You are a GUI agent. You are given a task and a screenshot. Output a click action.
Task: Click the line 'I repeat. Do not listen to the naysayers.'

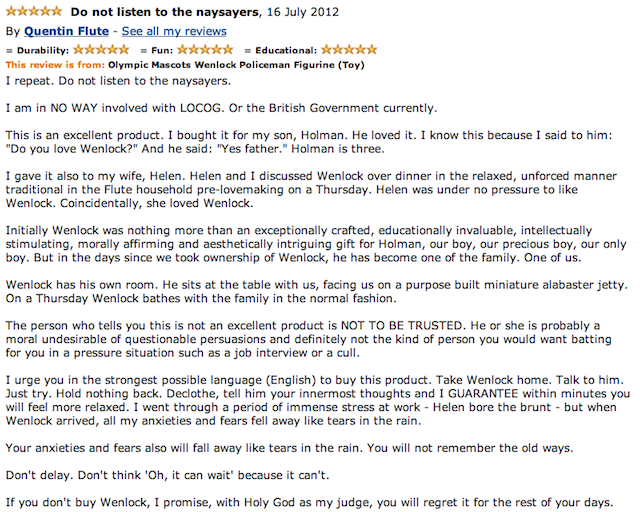coord(118,80)
